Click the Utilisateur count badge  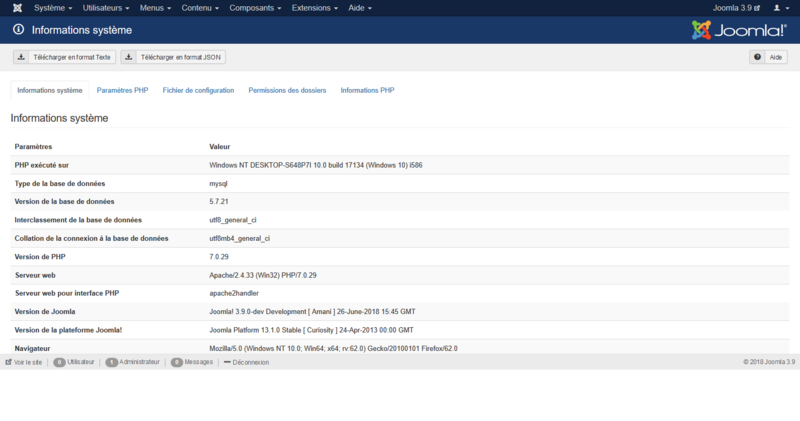[59, 362]
